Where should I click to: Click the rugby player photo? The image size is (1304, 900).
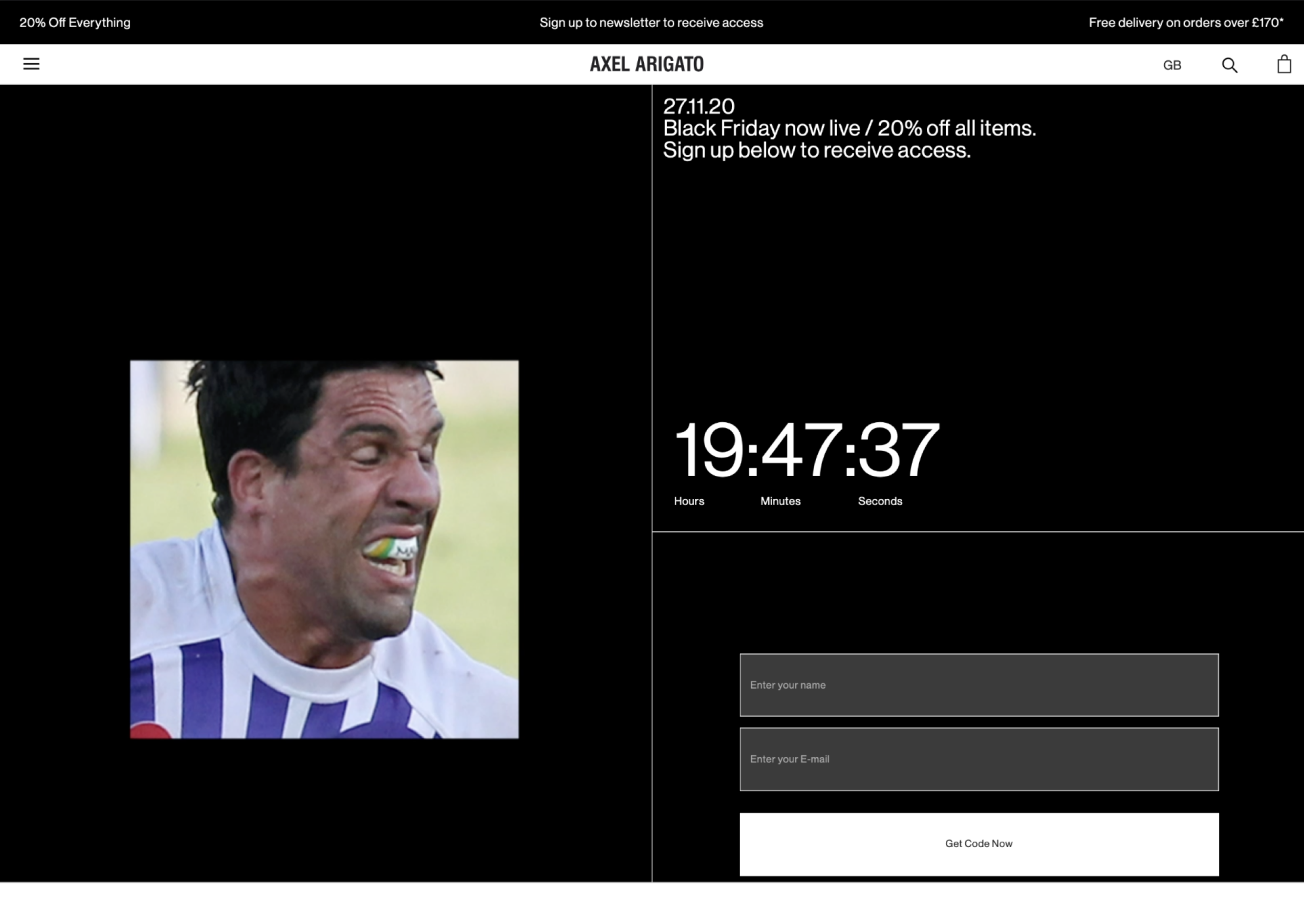pos(324,549)
